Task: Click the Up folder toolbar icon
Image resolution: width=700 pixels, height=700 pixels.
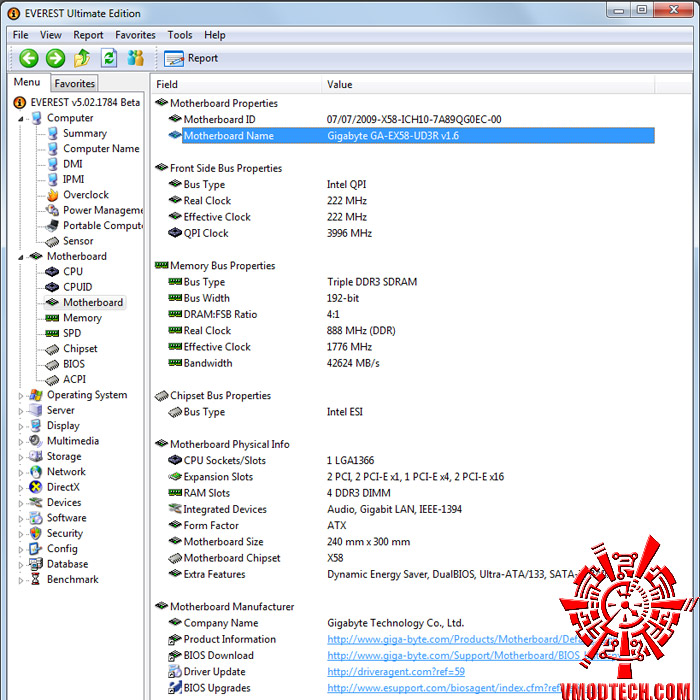Action: click(x=82, y=58)
